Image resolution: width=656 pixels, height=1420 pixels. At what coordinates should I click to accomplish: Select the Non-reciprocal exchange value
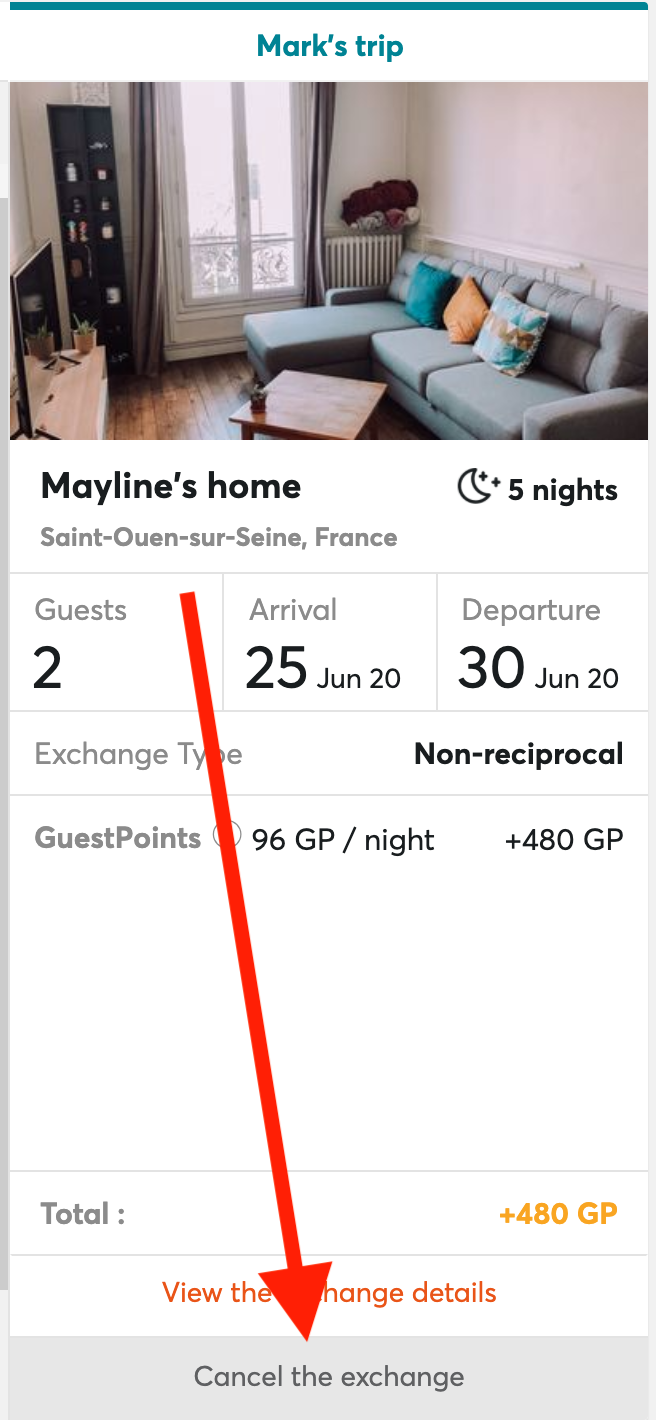(518, 753)
